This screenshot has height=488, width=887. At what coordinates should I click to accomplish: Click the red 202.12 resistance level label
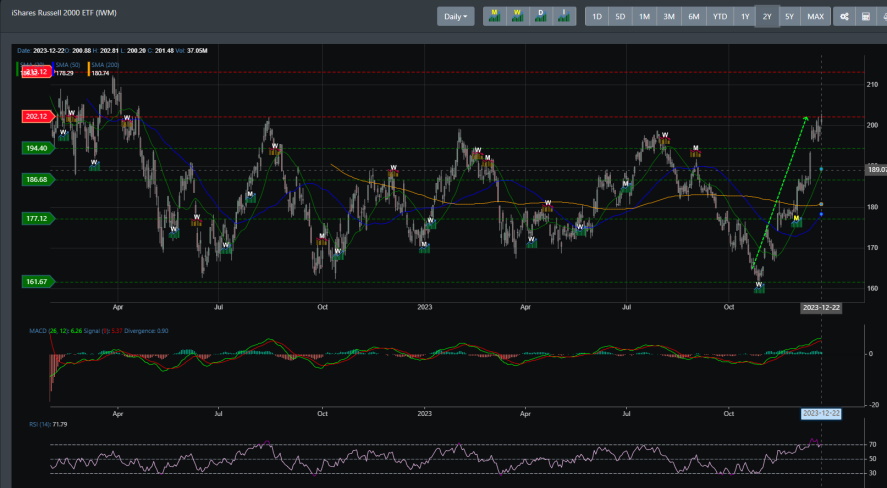click(x=37, y=116)
